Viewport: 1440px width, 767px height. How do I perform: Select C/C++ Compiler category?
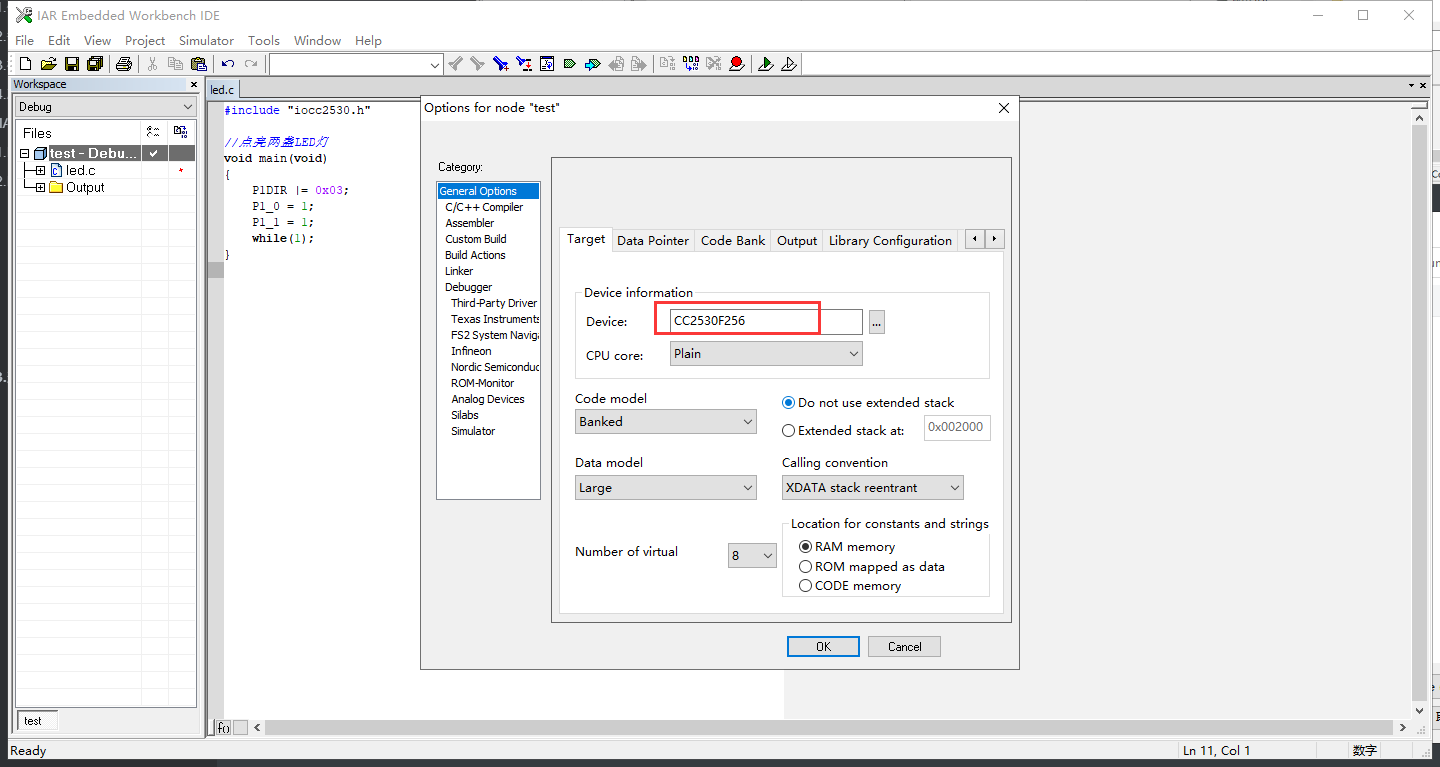click(x=484, y=207)
